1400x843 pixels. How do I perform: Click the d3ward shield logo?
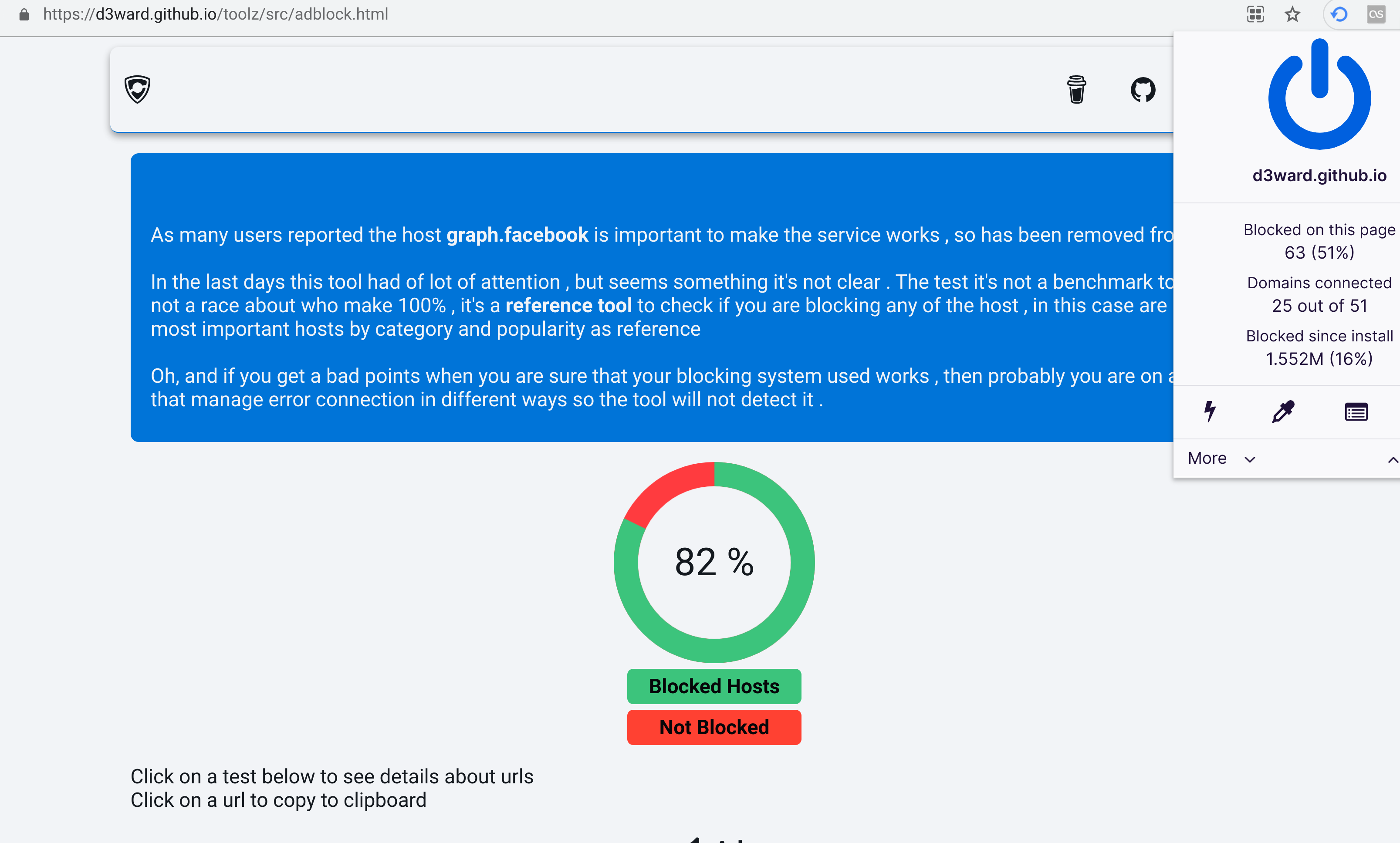[x=138, y=90]
